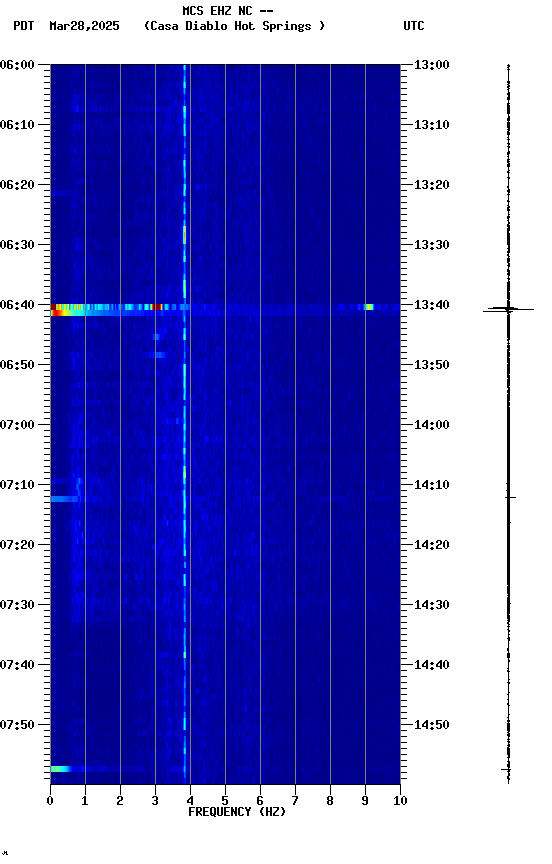Click the 'FREQUENCY (HZ)' axis label
This screenshot has height=864, width=552.
pos(237,812)
